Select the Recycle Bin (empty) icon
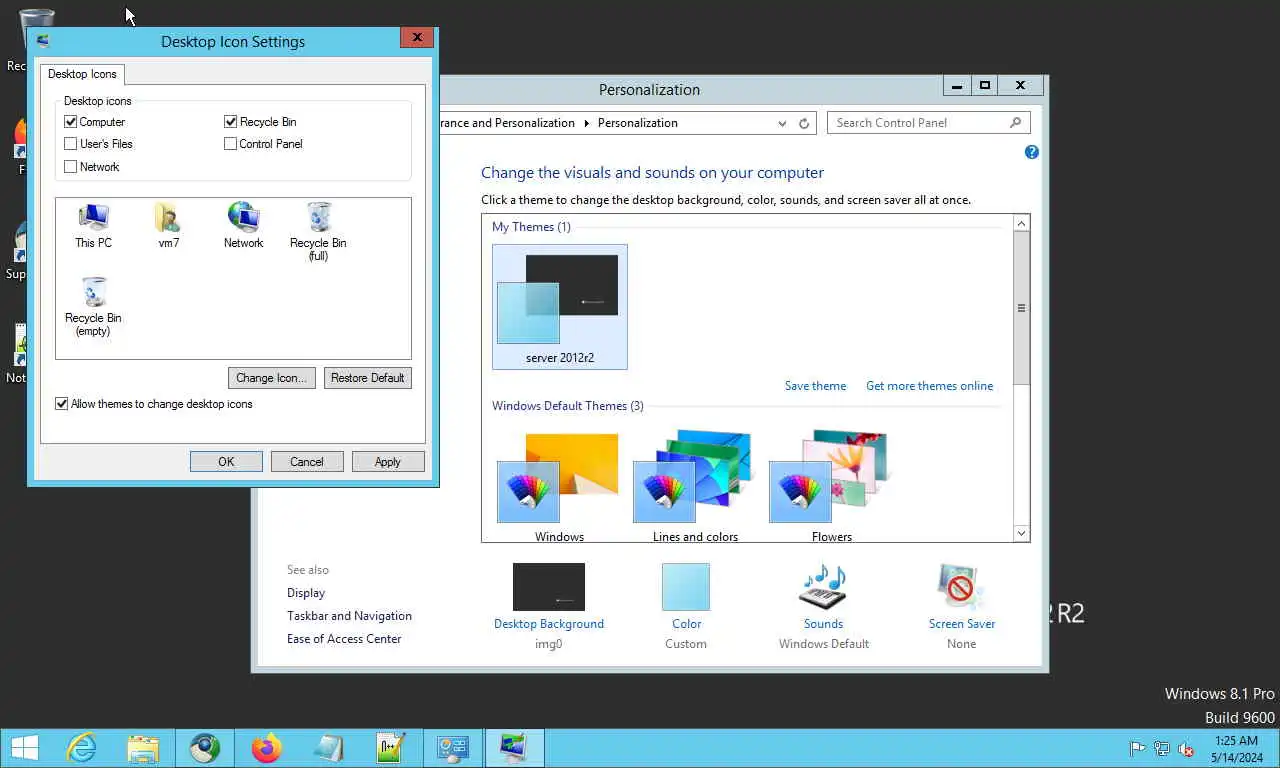Viewport: 1280px width, 768px height. pos(93,307)
